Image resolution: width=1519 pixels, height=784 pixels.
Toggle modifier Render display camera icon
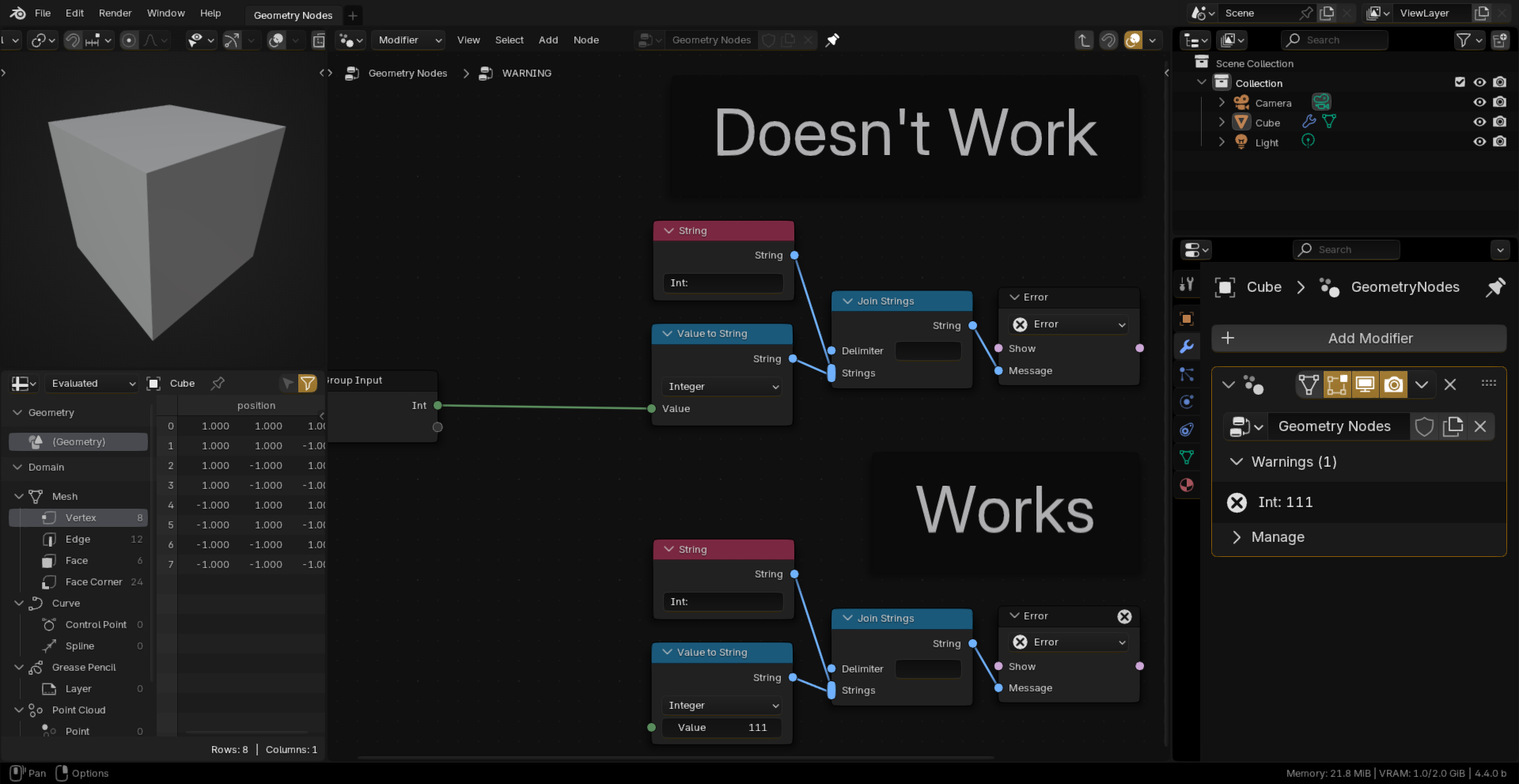coord(1393,384)
